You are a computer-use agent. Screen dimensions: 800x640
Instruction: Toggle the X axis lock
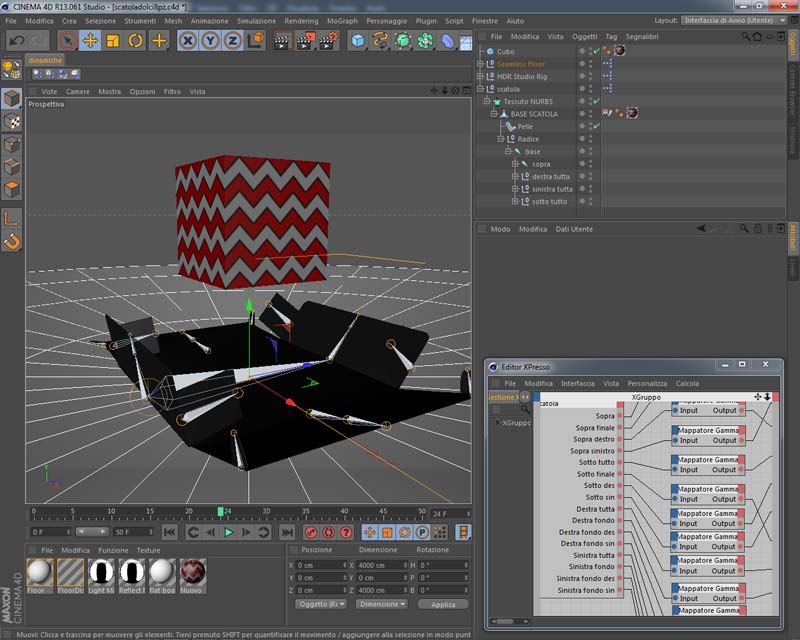(x=188, y=41)
